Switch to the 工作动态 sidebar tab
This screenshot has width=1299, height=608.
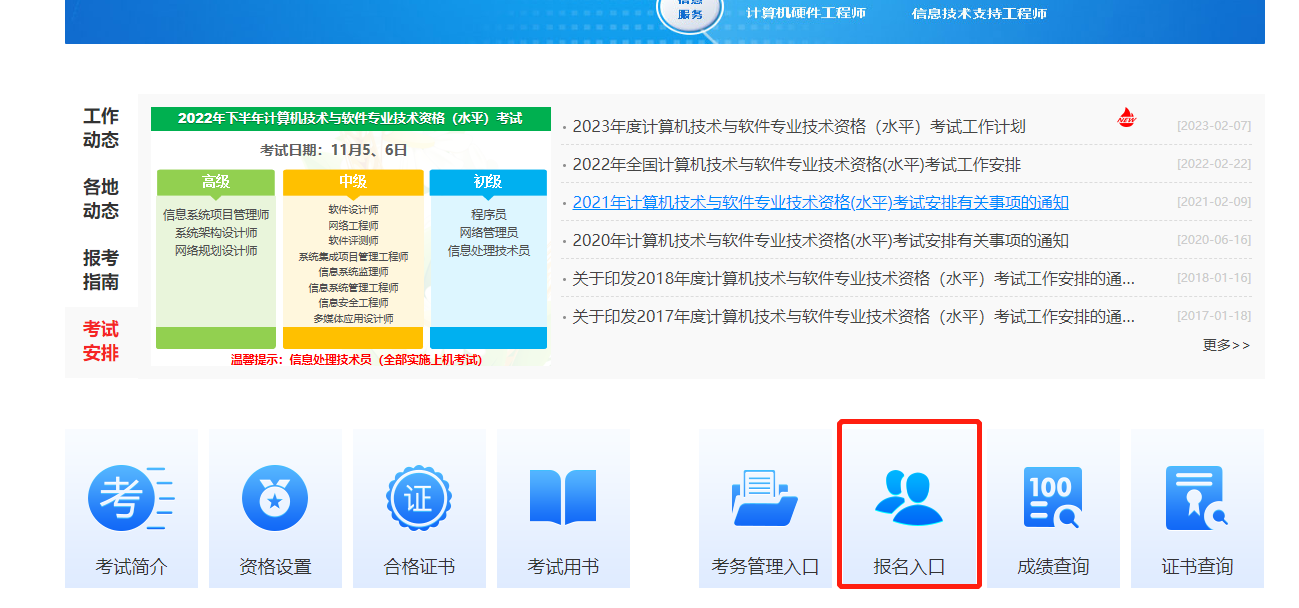click(x=99, y=127)
